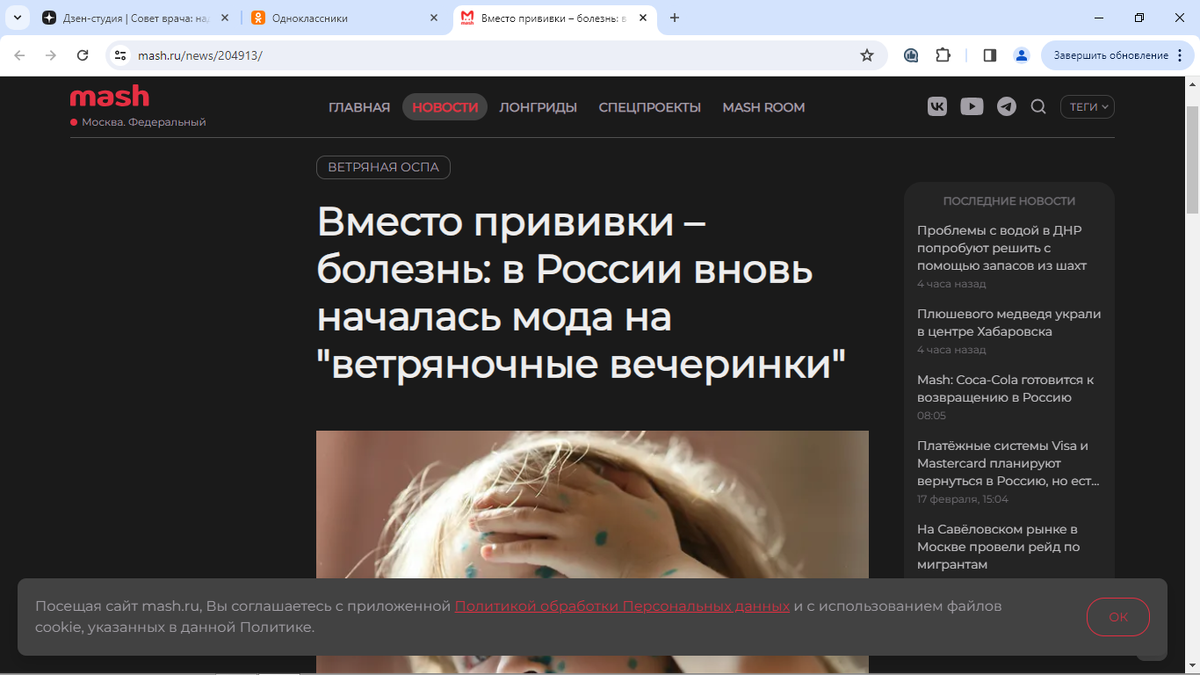The height and width of the screenshot is (675, 1200).
Task: Open the tab search chevron button
Action: click(x=15, y=18)
